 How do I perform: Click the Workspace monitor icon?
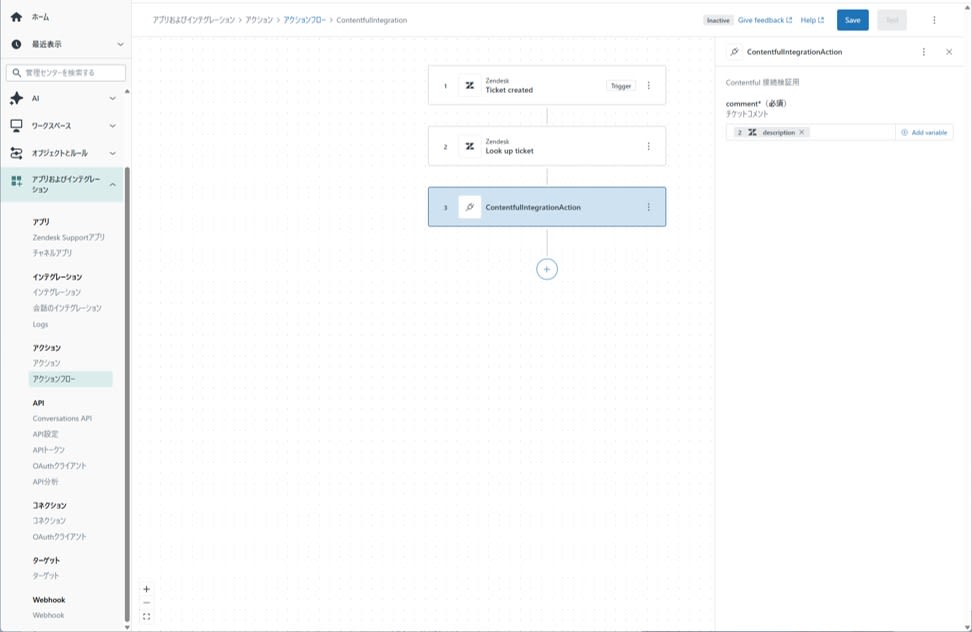coord(17,126)
